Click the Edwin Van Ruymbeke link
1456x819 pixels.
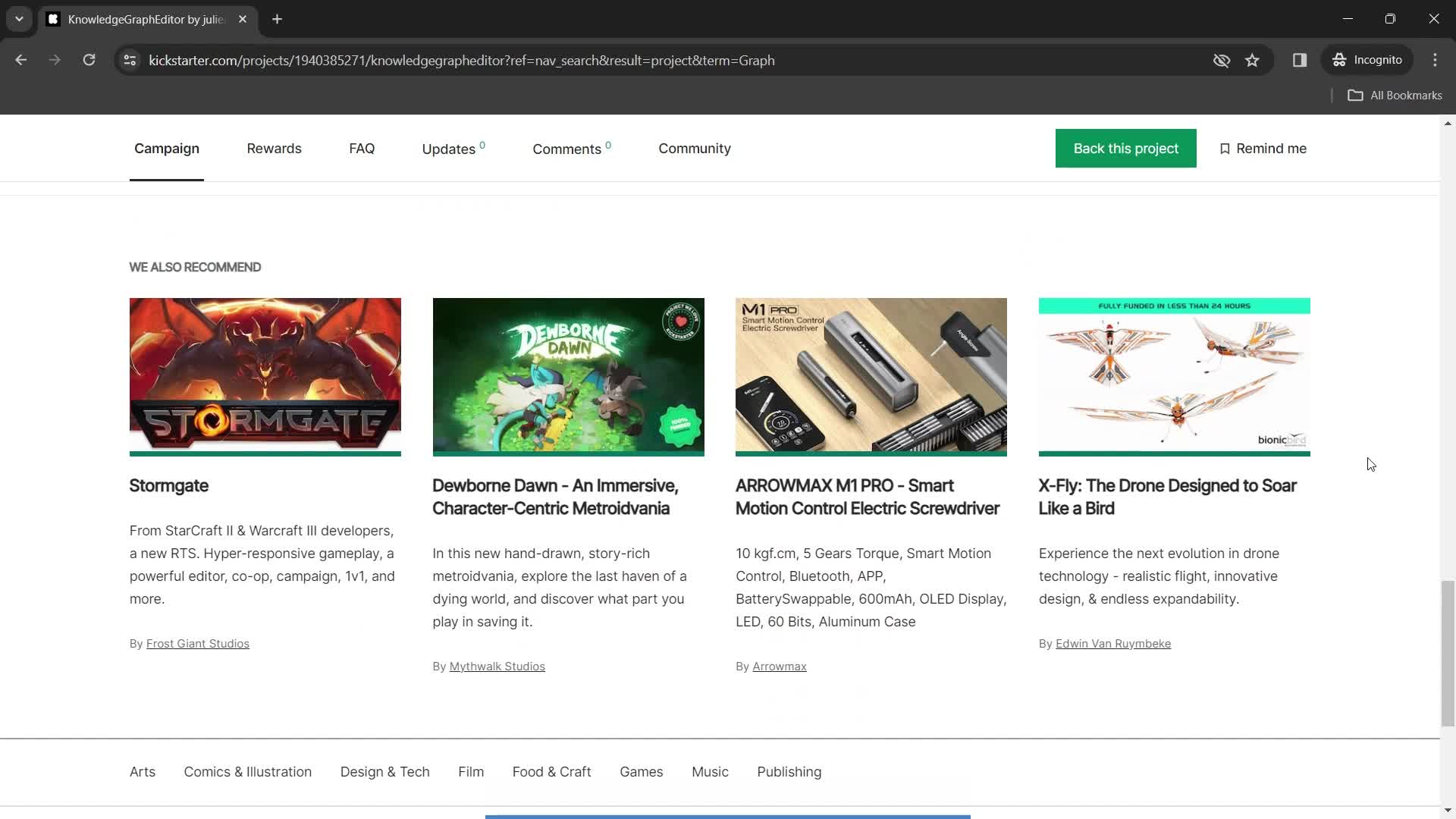click(1113, 643)
